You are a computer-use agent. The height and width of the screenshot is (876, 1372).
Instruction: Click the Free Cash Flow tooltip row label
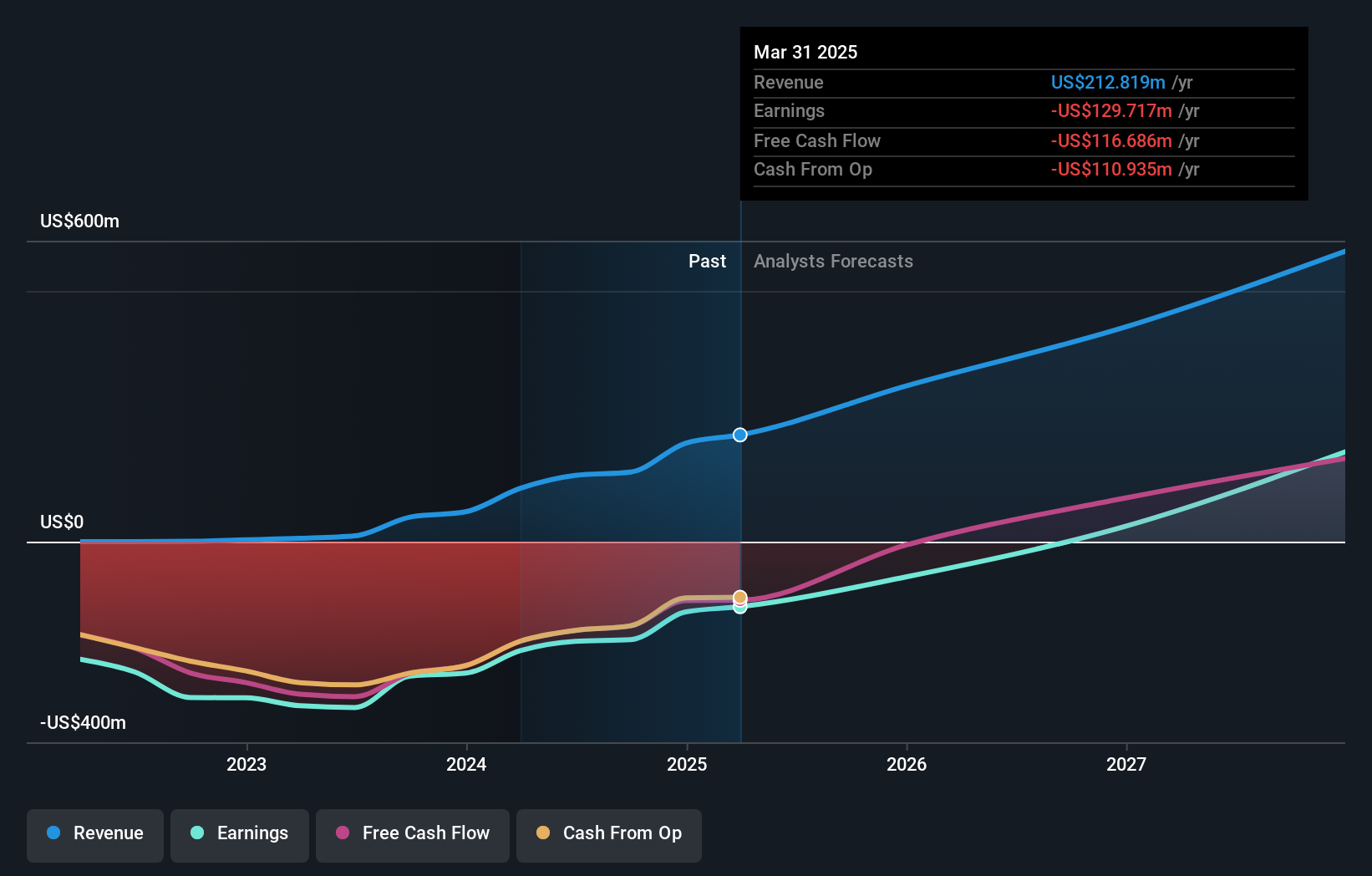point(817,140)
